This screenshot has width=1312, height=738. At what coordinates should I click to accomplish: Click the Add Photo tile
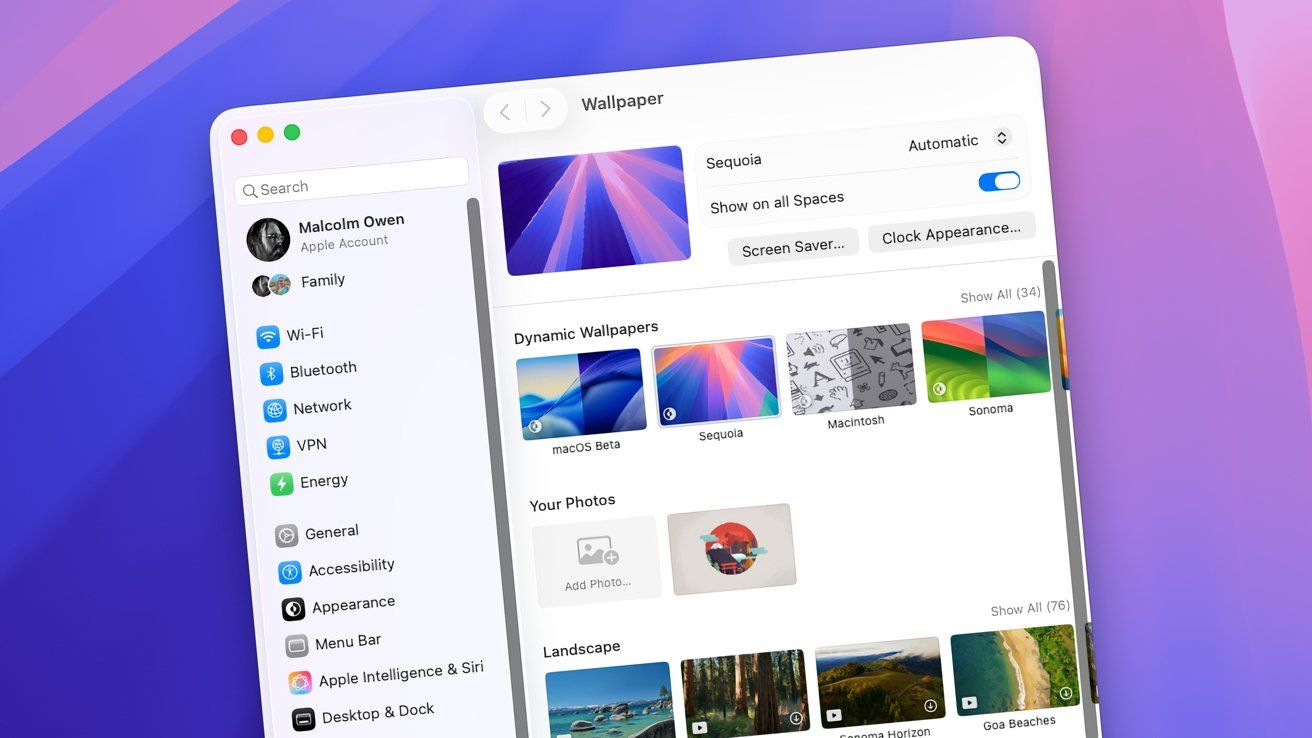click(597, 560)
